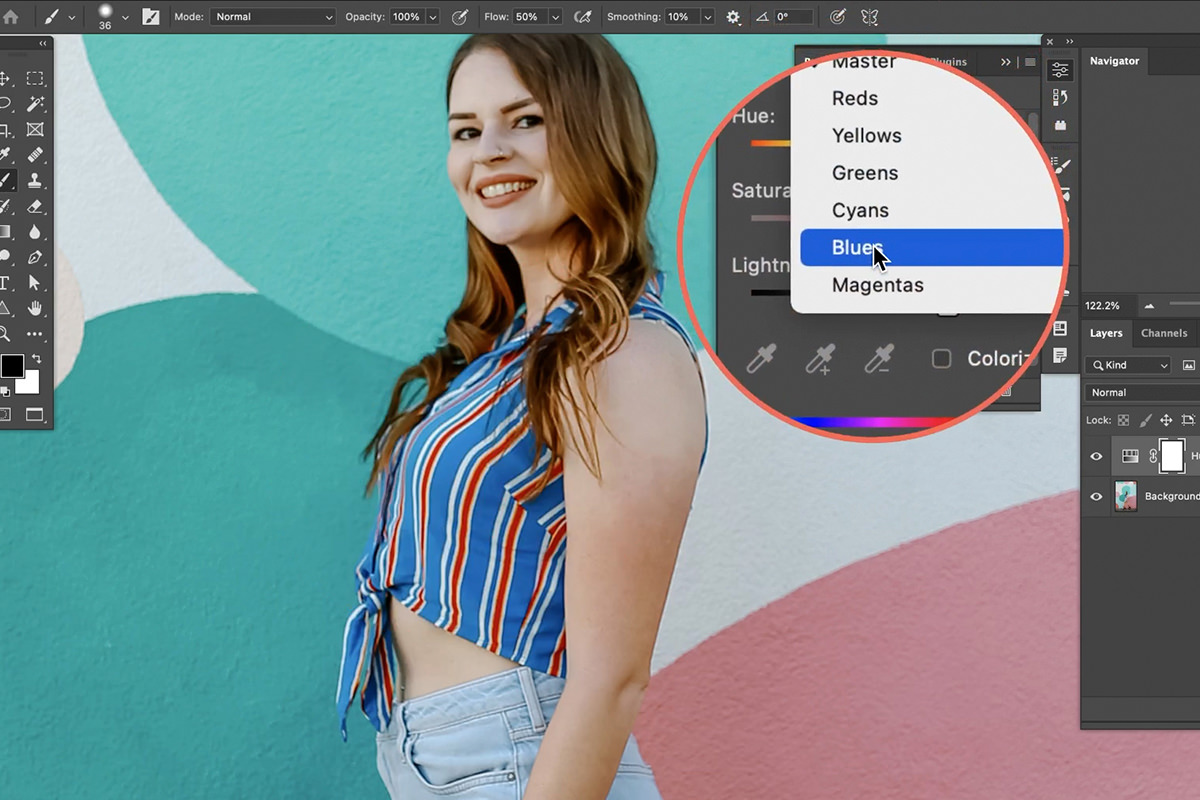The height and width of the screenshot is (800, 1200).
Task: Toggle pressure for opacity
Action: tap(459, 17)
